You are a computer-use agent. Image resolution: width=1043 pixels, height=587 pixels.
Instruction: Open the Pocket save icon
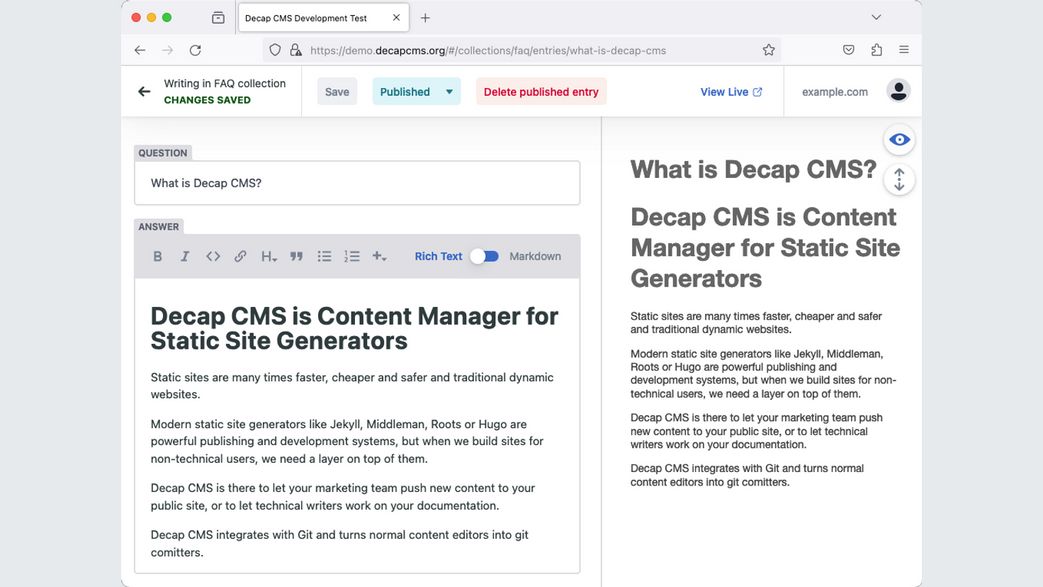(849, 50)
